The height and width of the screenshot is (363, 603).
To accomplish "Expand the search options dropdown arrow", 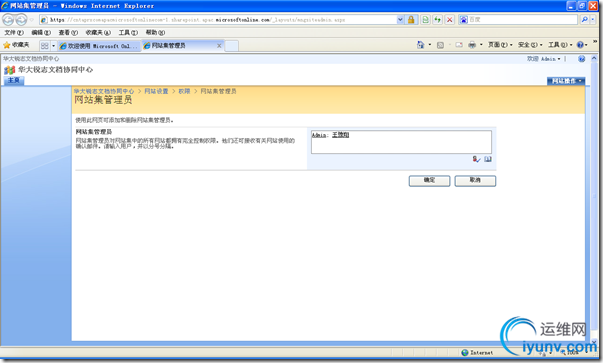I will [x=593, y=19].
